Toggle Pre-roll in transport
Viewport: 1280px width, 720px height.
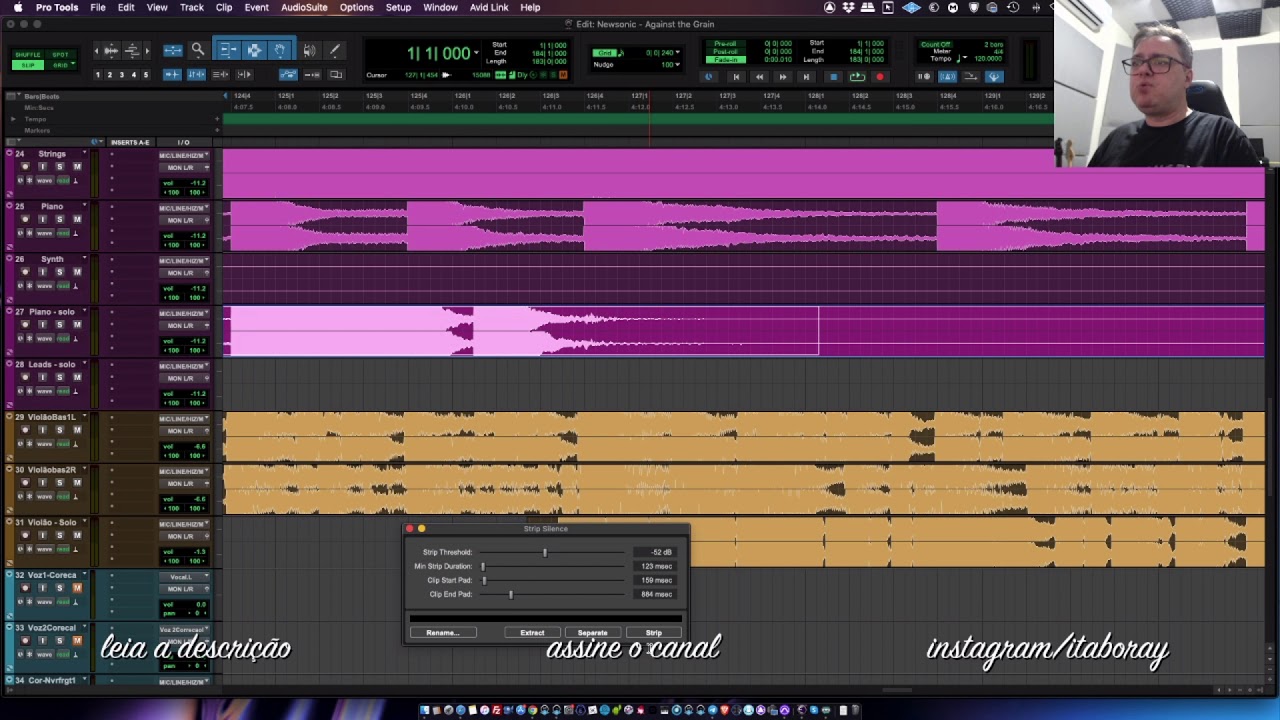click(x=725, y=44)
